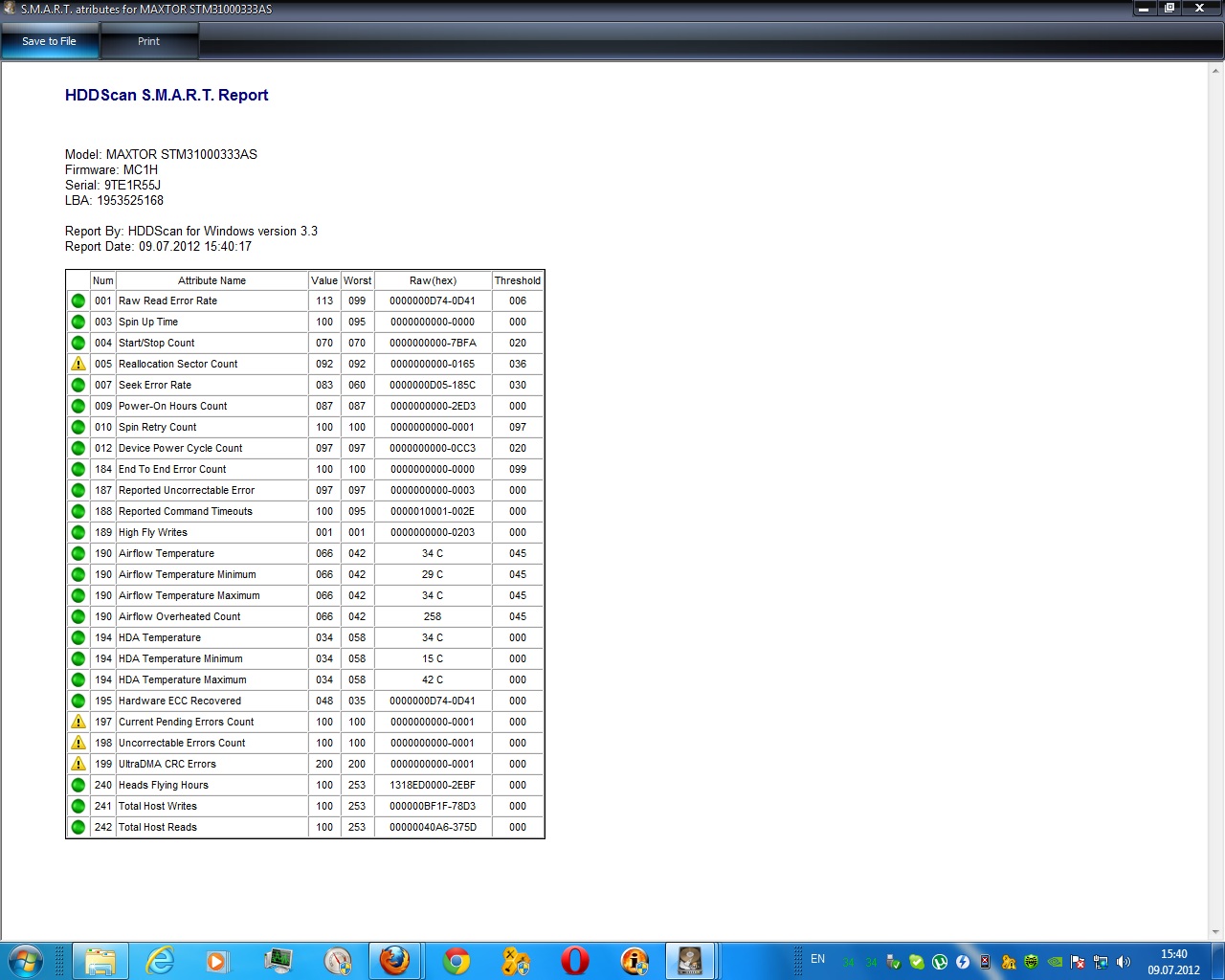
Task: Open Windows Explorer from the taskbar
Action: coord(100,961)
